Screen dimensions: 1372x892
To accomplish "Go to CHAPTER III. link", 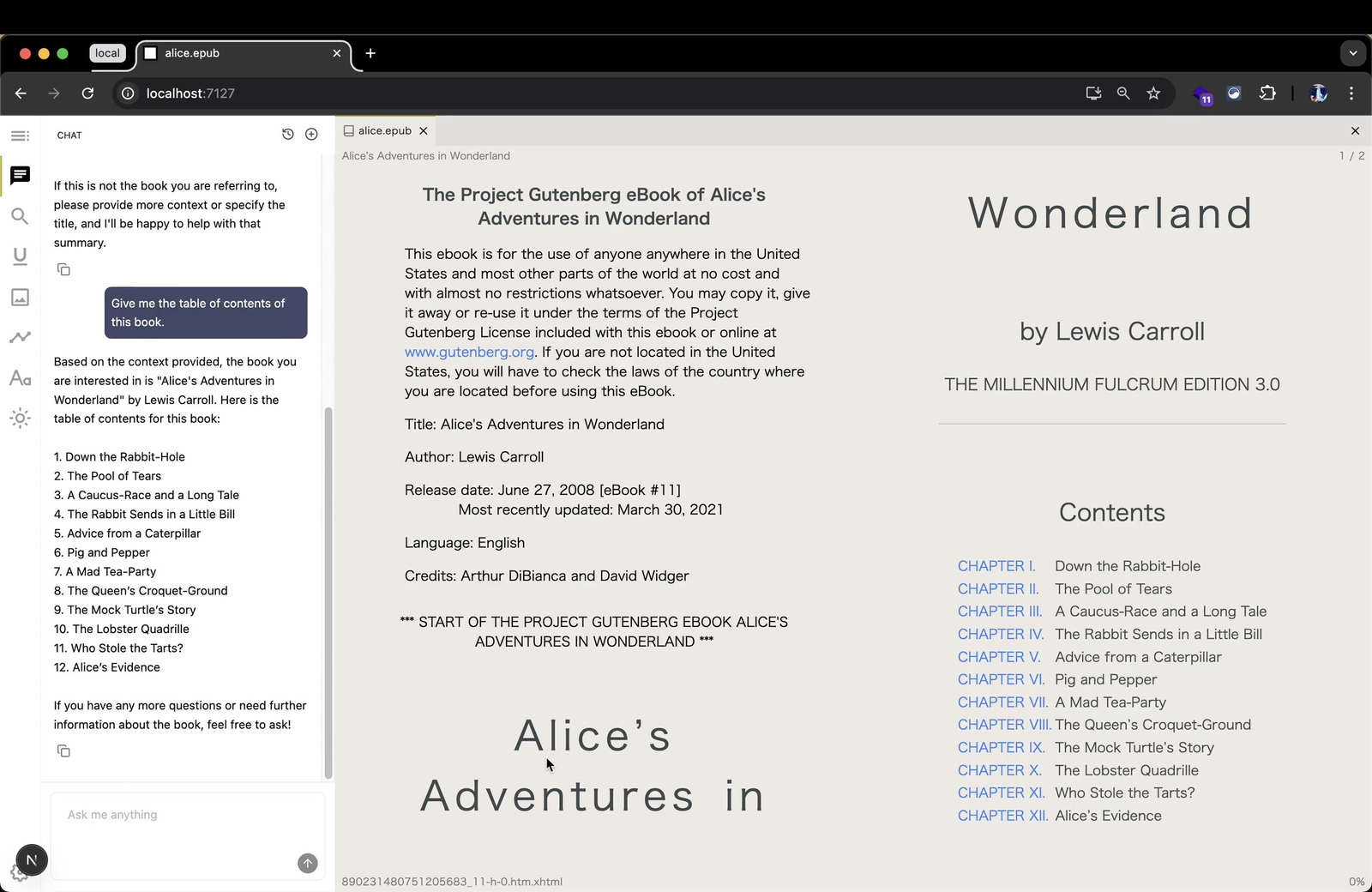I will pyautogui.click(x=1000, y=612).
